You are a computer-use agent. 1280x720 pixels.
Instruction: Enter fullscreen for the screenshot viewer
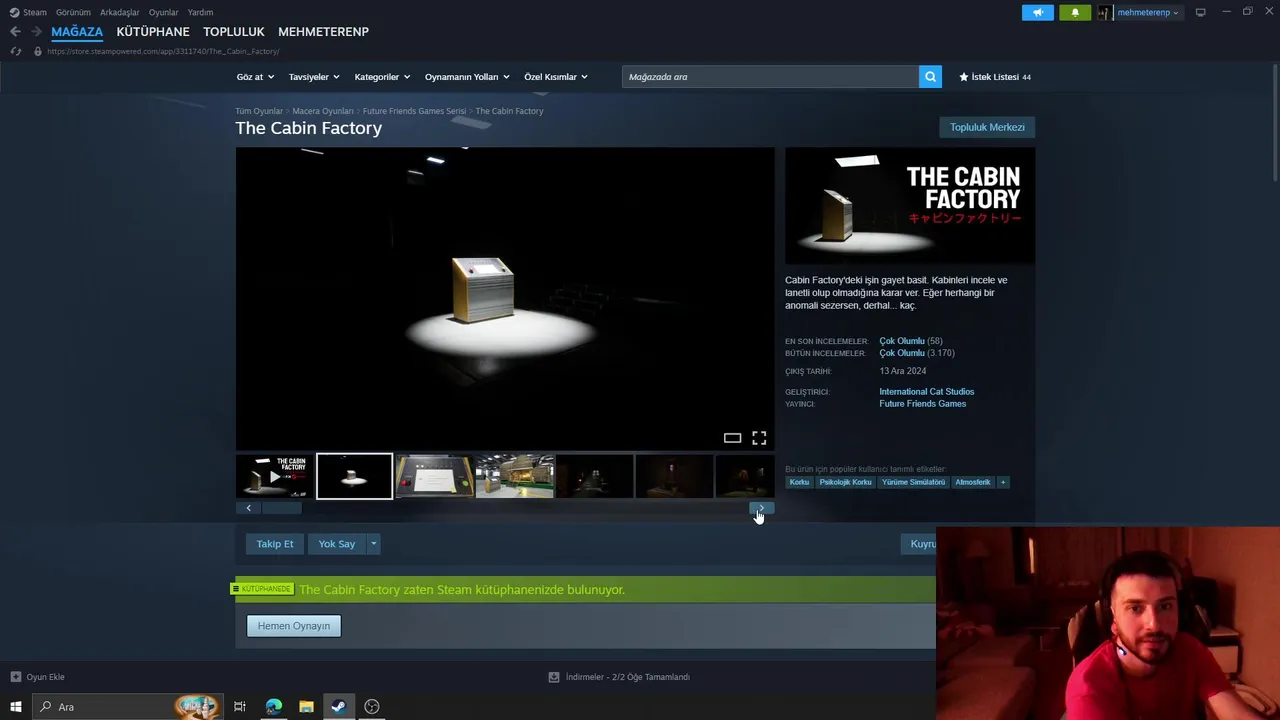[x=759, y=438]
